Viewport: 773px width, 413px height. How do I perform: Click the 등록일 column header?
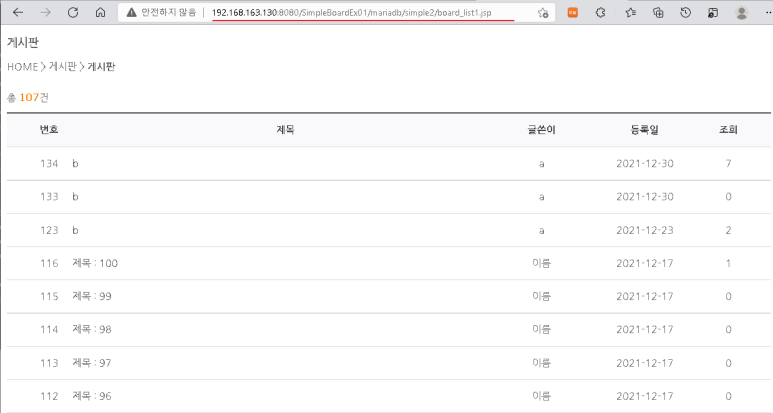(644, 130)
